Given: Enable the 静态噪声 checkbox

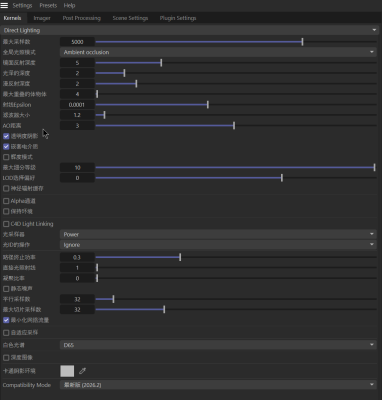Looking at the screenshot, I should [x=6, y=289].
